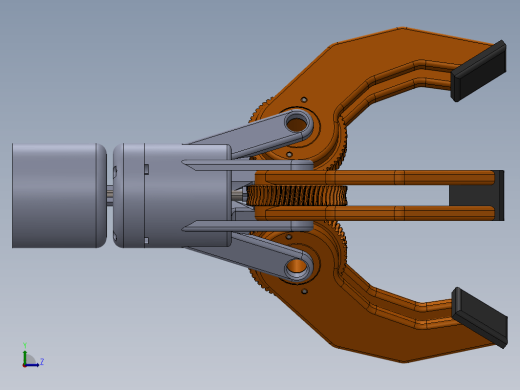Click the blue Z axis of the triad

[32, 365]
